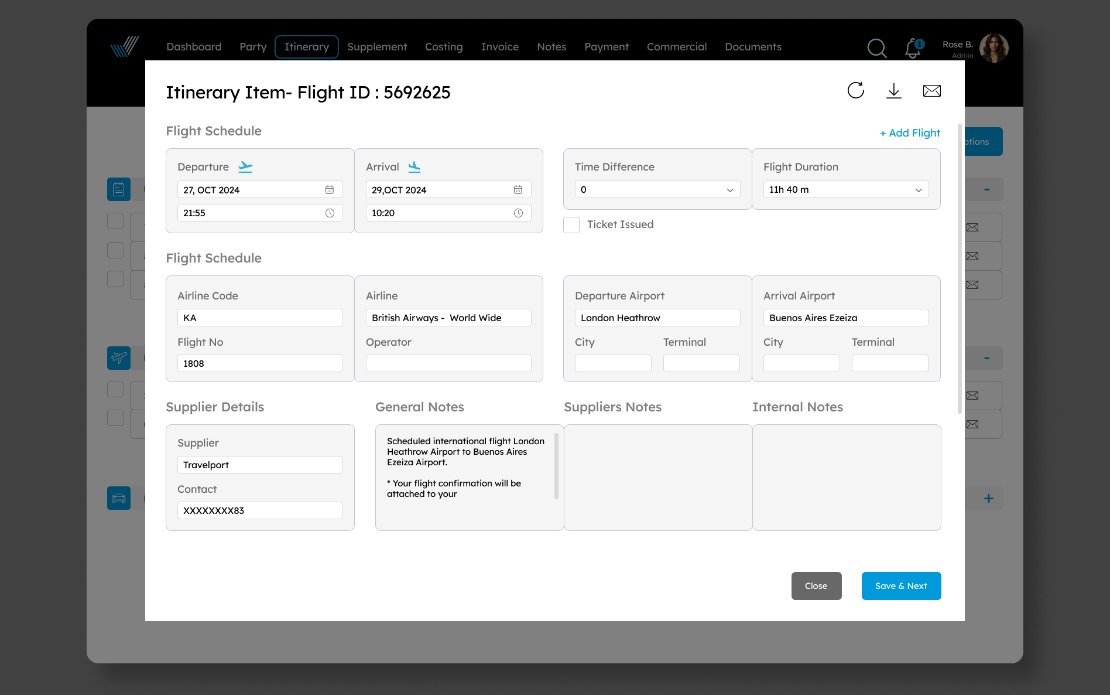Click the Departure date field 27, OCT 2024
This screenshot has height=695, width=1110.
tap(260, 190)
